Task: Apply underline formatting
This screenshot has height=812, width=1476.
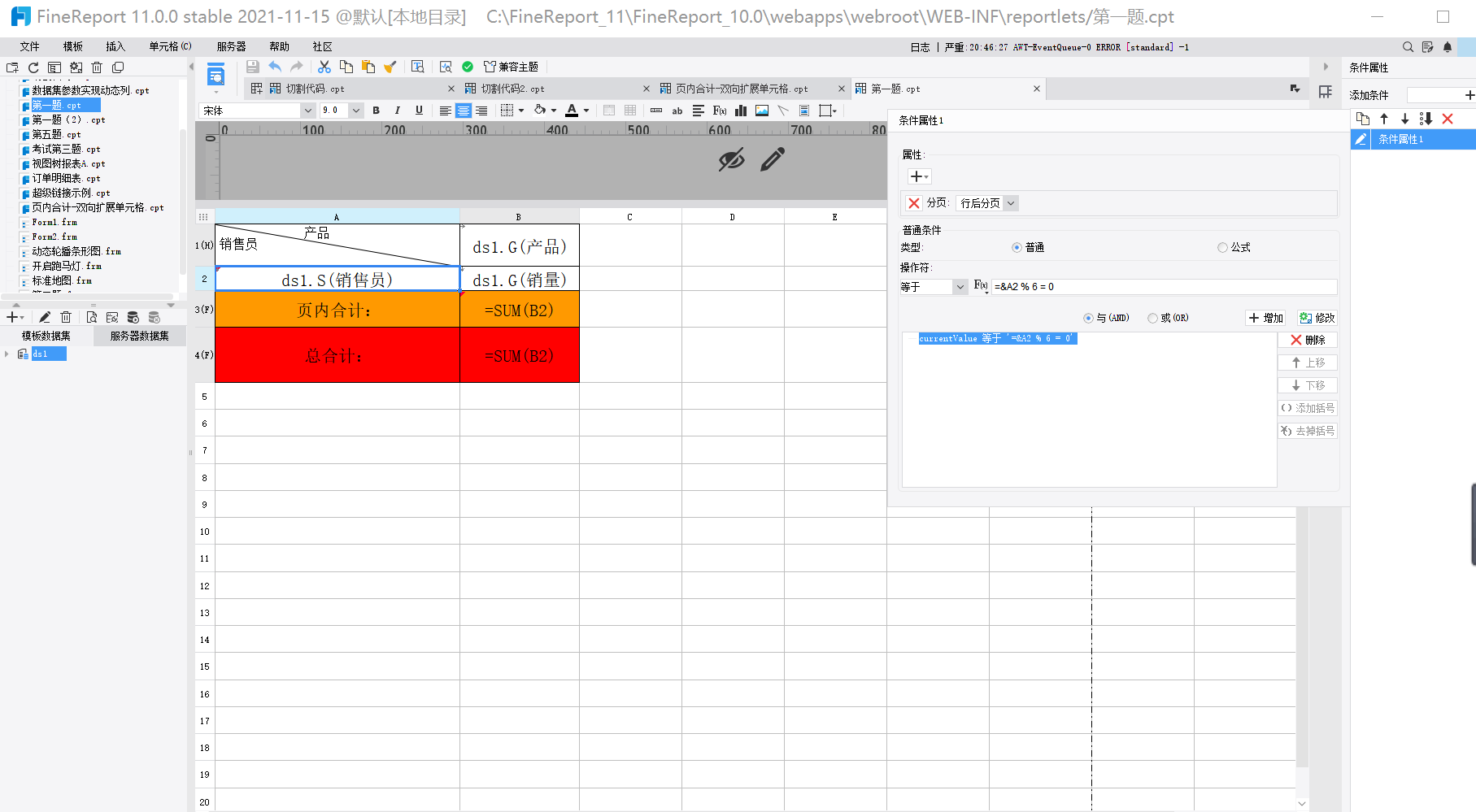Action: pyautogui.click(x=419, y=111)
